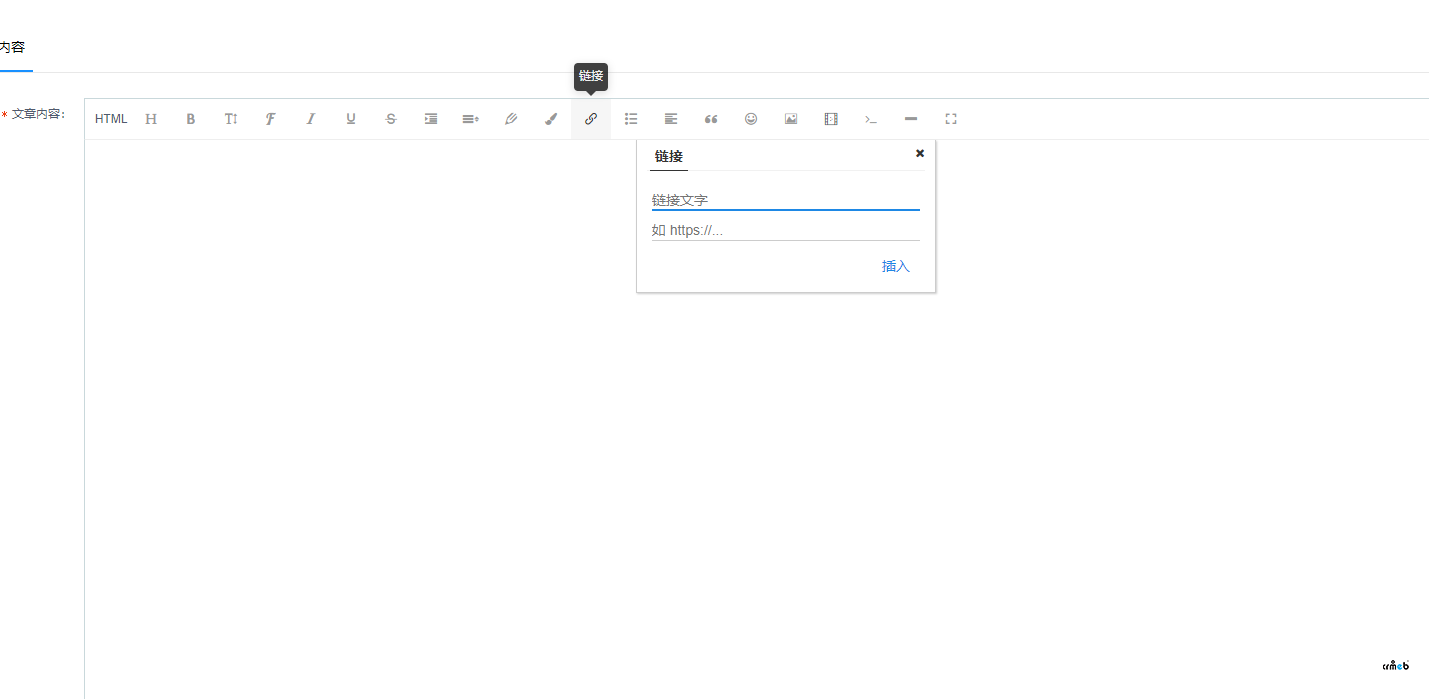The width and height of the screenshot is (1429, 699).
Task: Open the font family tool
Action: point(270,119)
